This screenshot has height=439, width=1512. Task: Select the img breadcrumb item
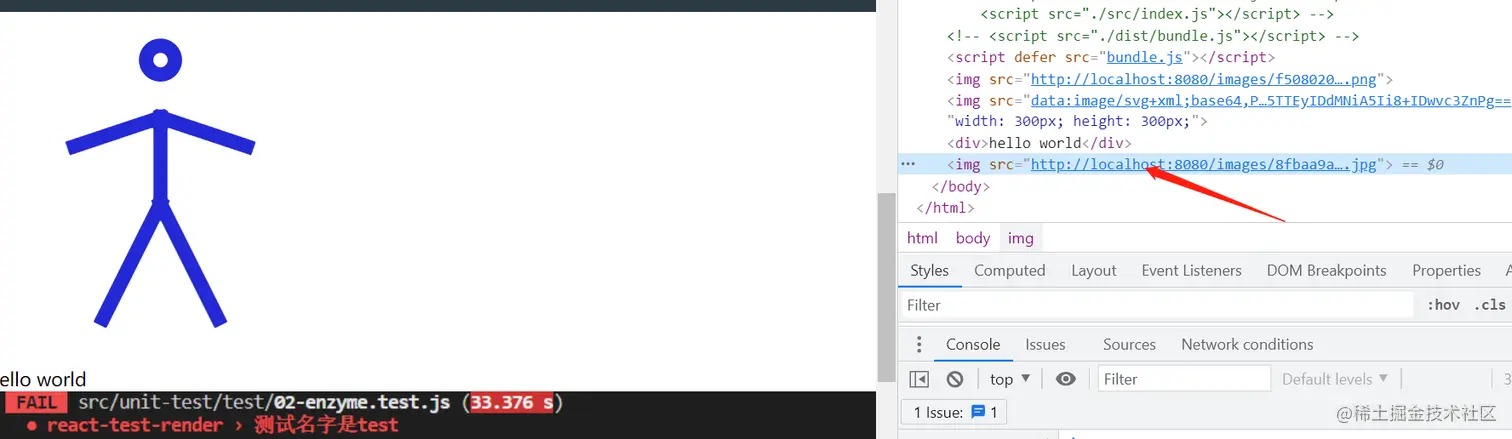coord(1020,238)
